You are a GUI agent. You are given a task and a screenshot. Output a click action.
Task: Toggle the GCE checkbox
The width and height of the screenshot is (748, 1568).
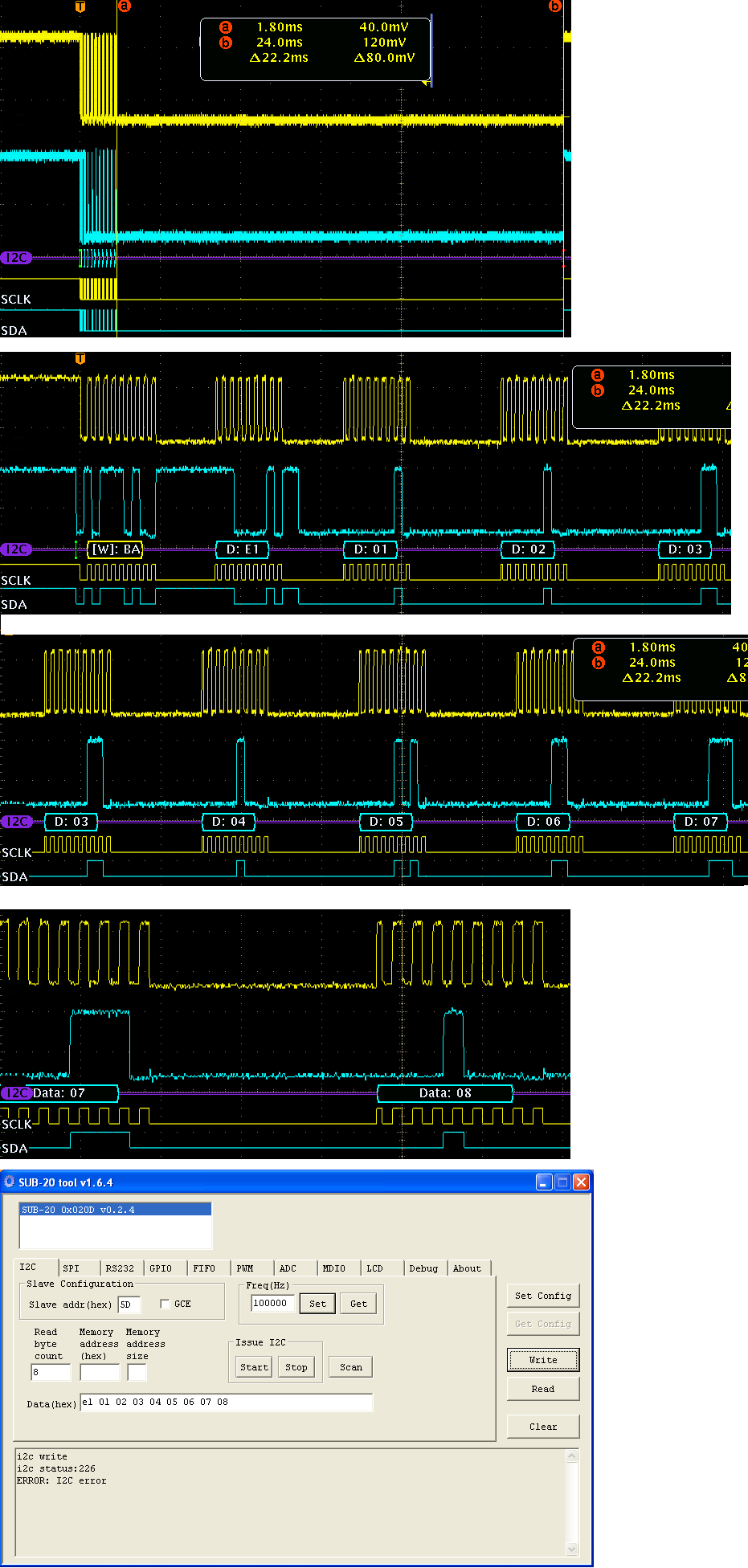(x=165, y=1304)
